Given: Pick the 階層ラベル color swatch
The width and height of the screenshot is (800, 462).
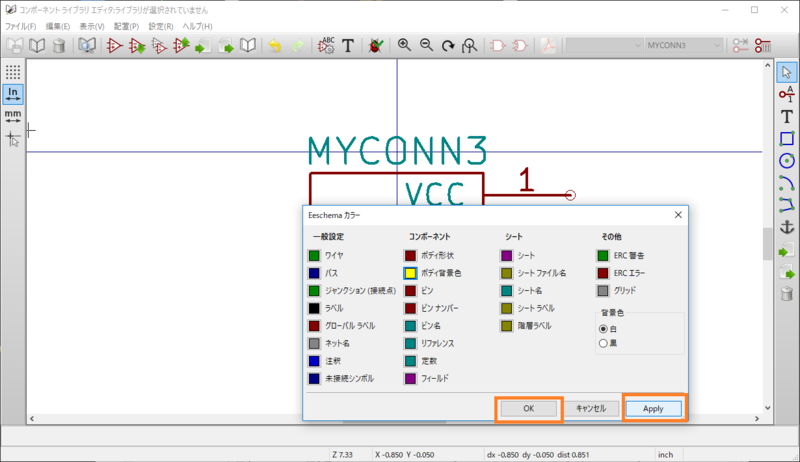Looking at the screenshot, I should pos(506,326).
